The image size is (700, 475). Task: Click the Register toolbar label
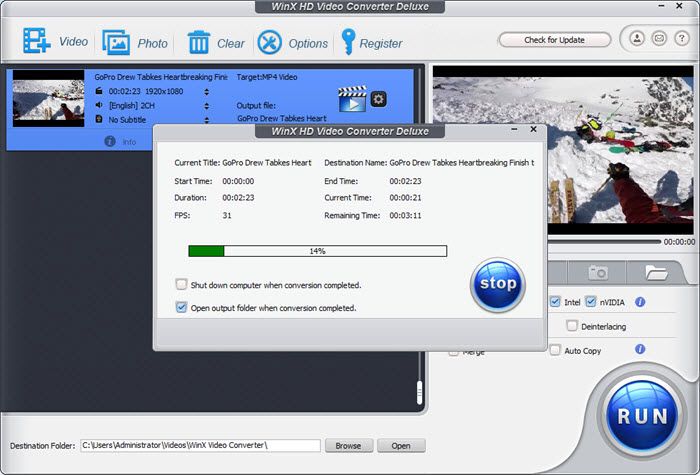click(381, 43)
